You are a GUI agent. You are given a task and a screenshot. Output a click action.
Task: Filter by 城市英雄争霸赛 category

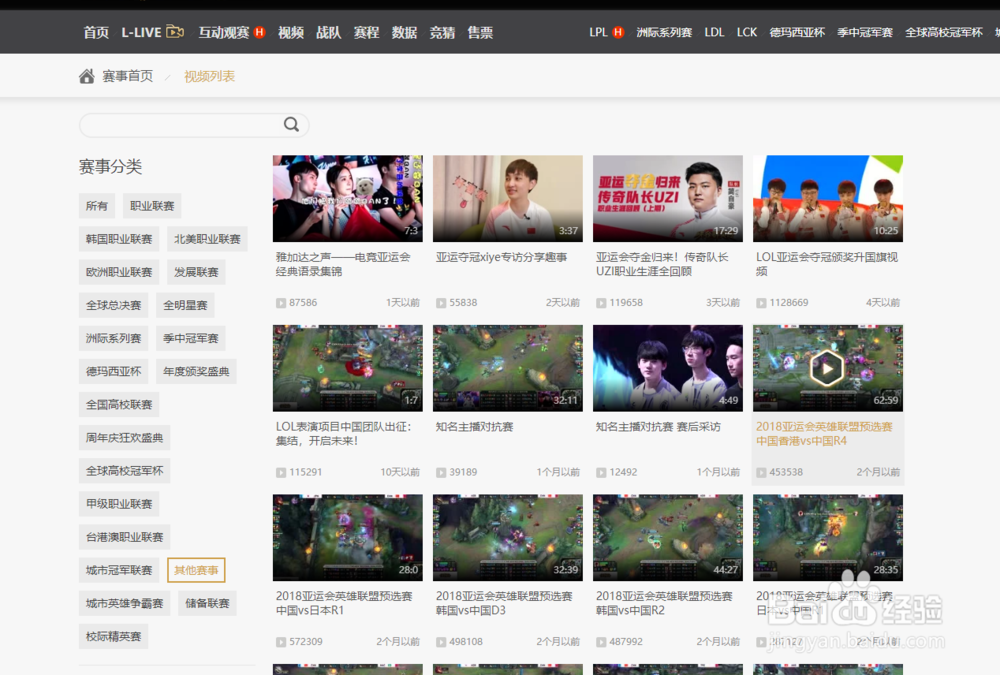pos(124,604)
